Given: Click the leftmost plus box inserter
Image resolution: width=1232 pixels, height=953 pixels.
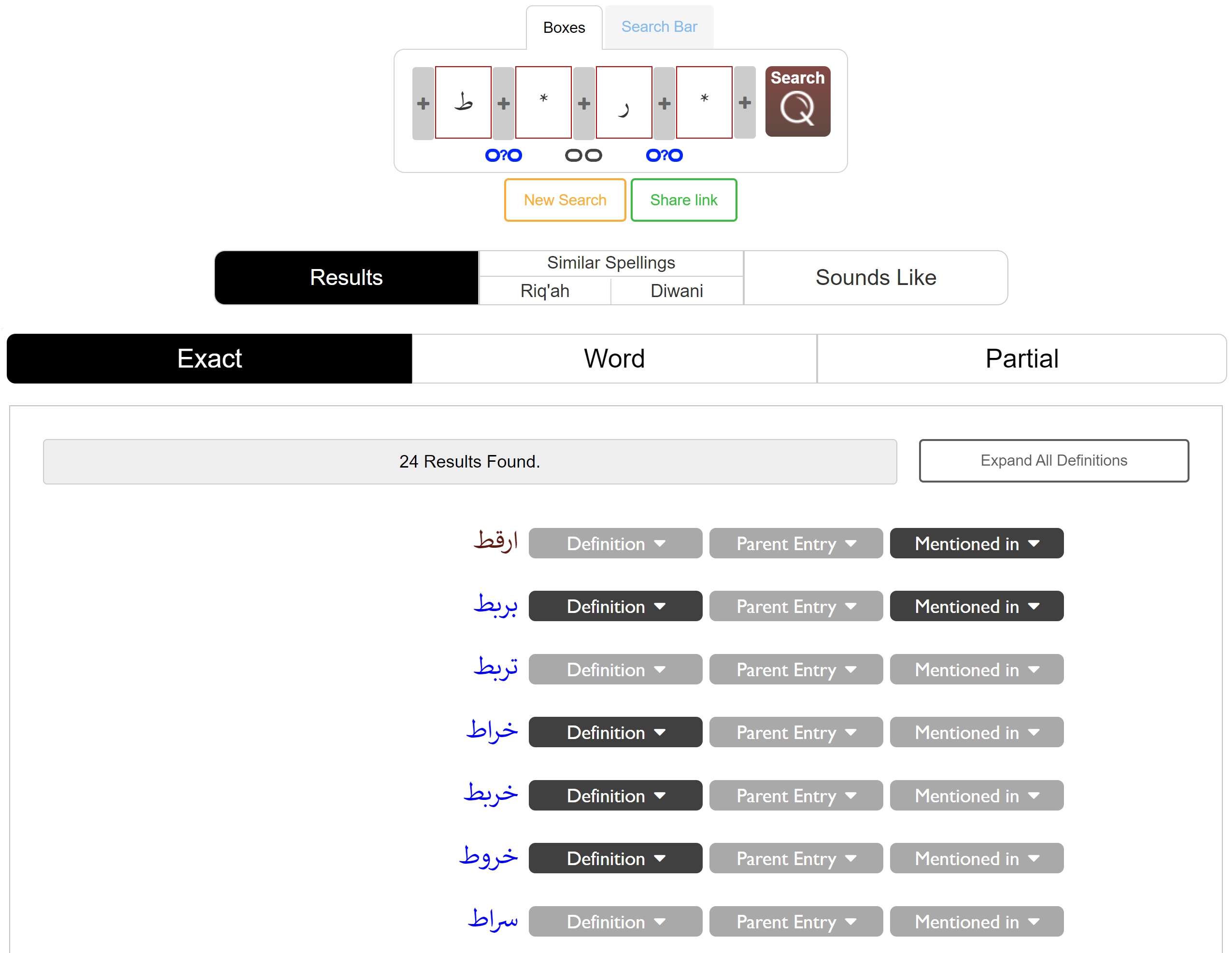Looking at the screenshot, I should point(423,103).
